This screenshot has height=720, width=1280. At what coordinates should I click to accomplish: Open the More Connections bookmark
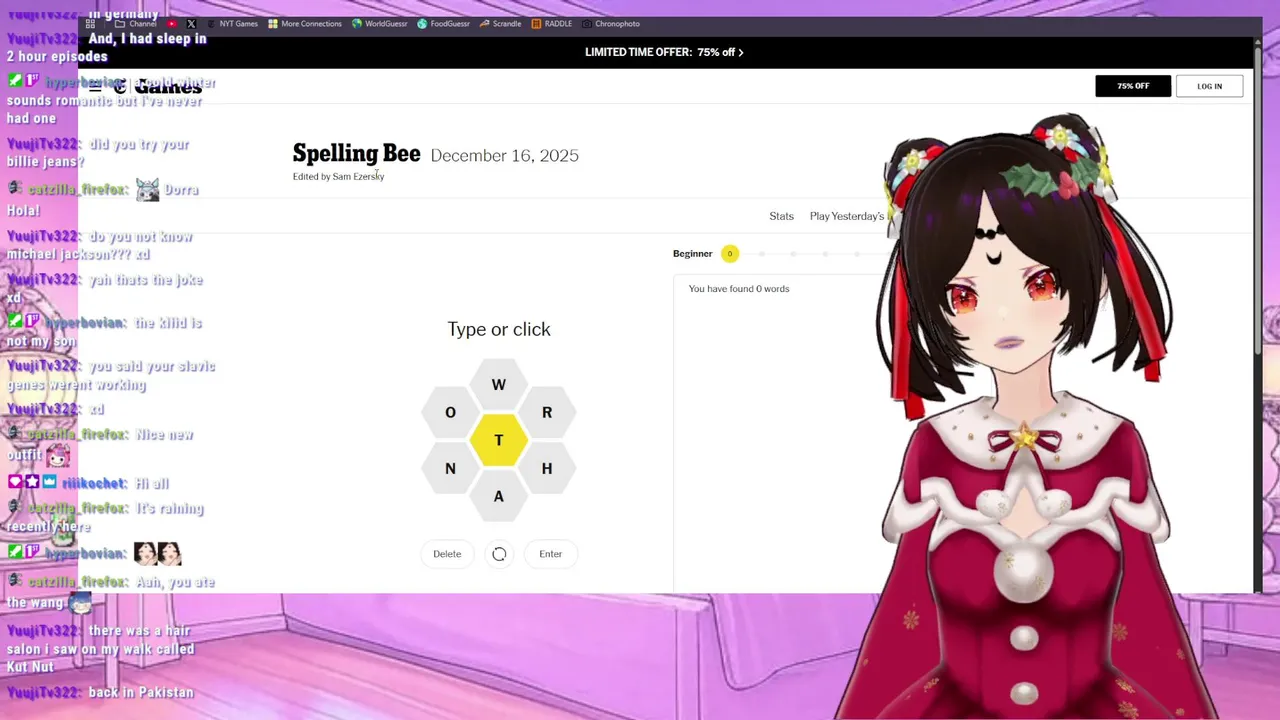(x=304, y=23)
